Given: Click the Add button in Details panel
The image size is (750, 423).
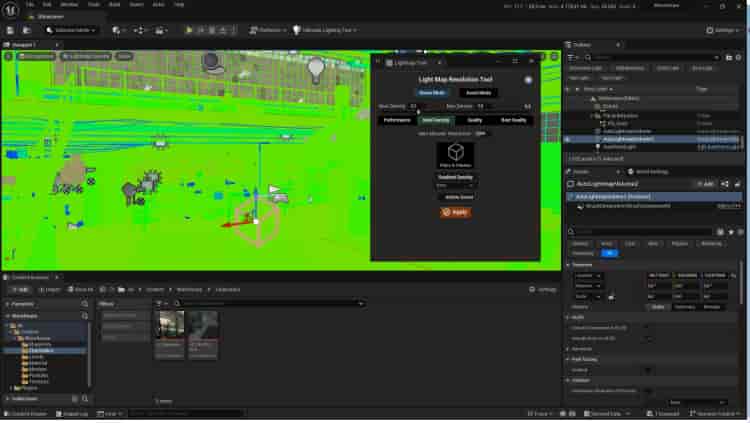Looking at the screenshot, I should click(706, 184).
